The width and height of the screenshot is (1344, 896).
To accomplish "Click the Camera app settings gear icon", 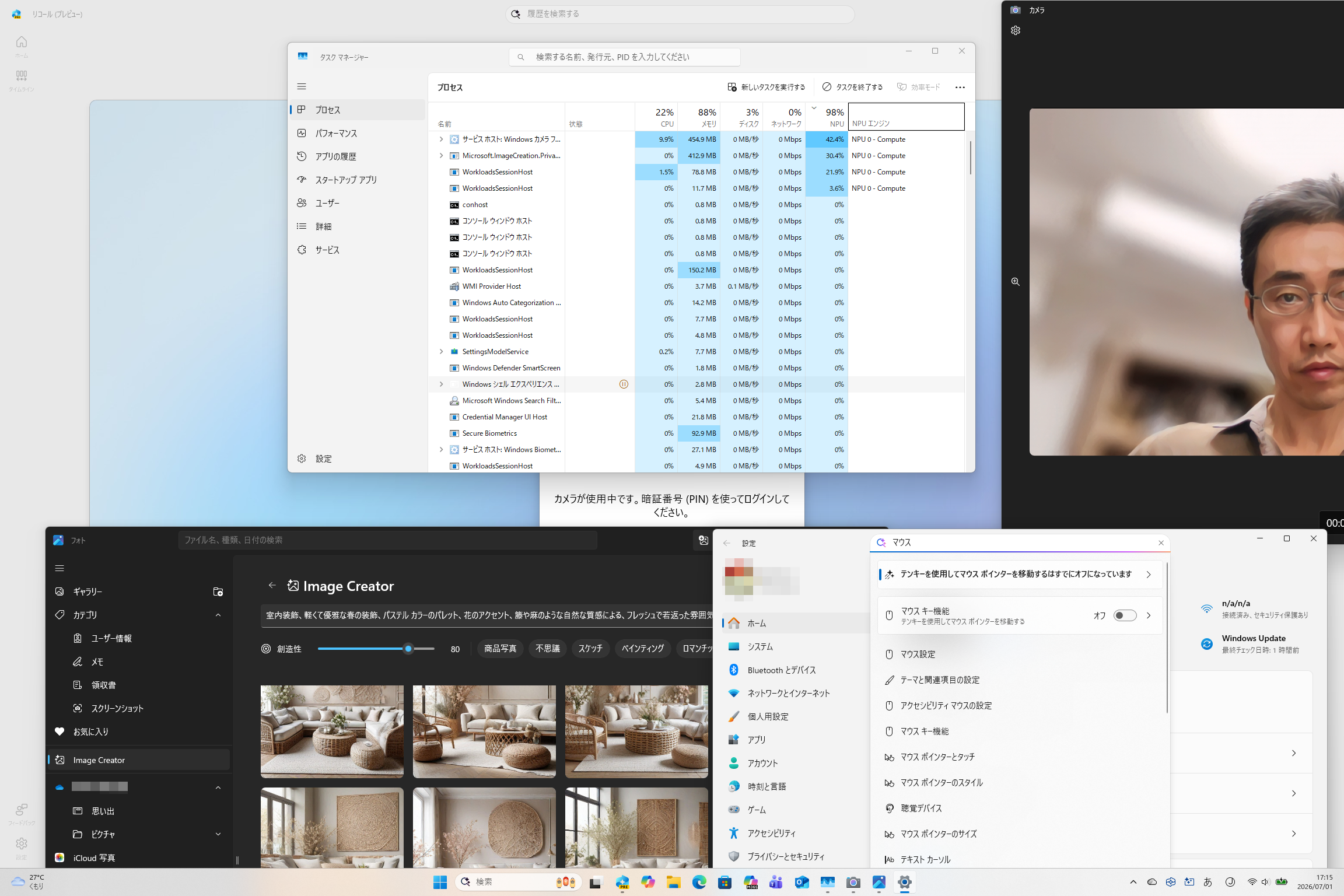I will coord(1016,30).
